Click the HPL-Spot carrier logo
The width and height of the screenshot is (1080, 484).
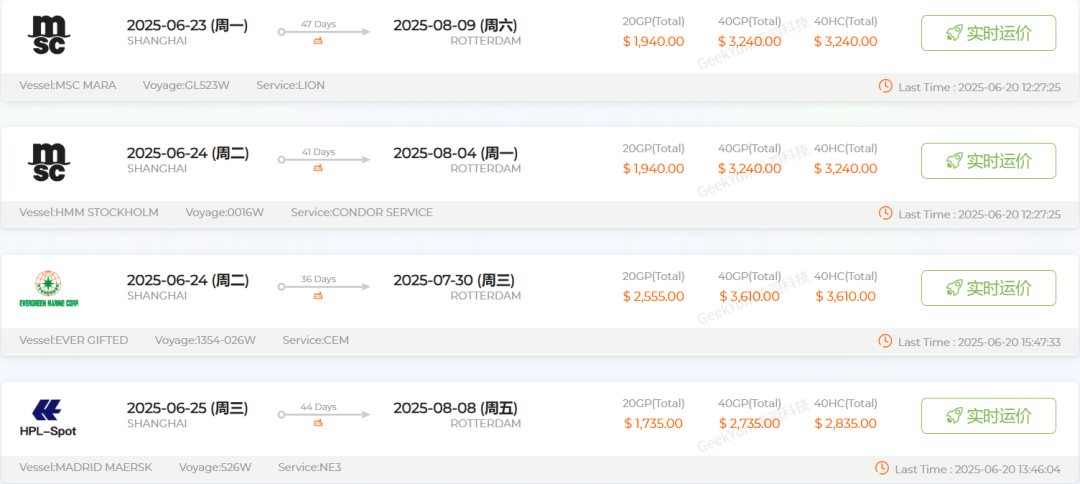coord(48,416)
